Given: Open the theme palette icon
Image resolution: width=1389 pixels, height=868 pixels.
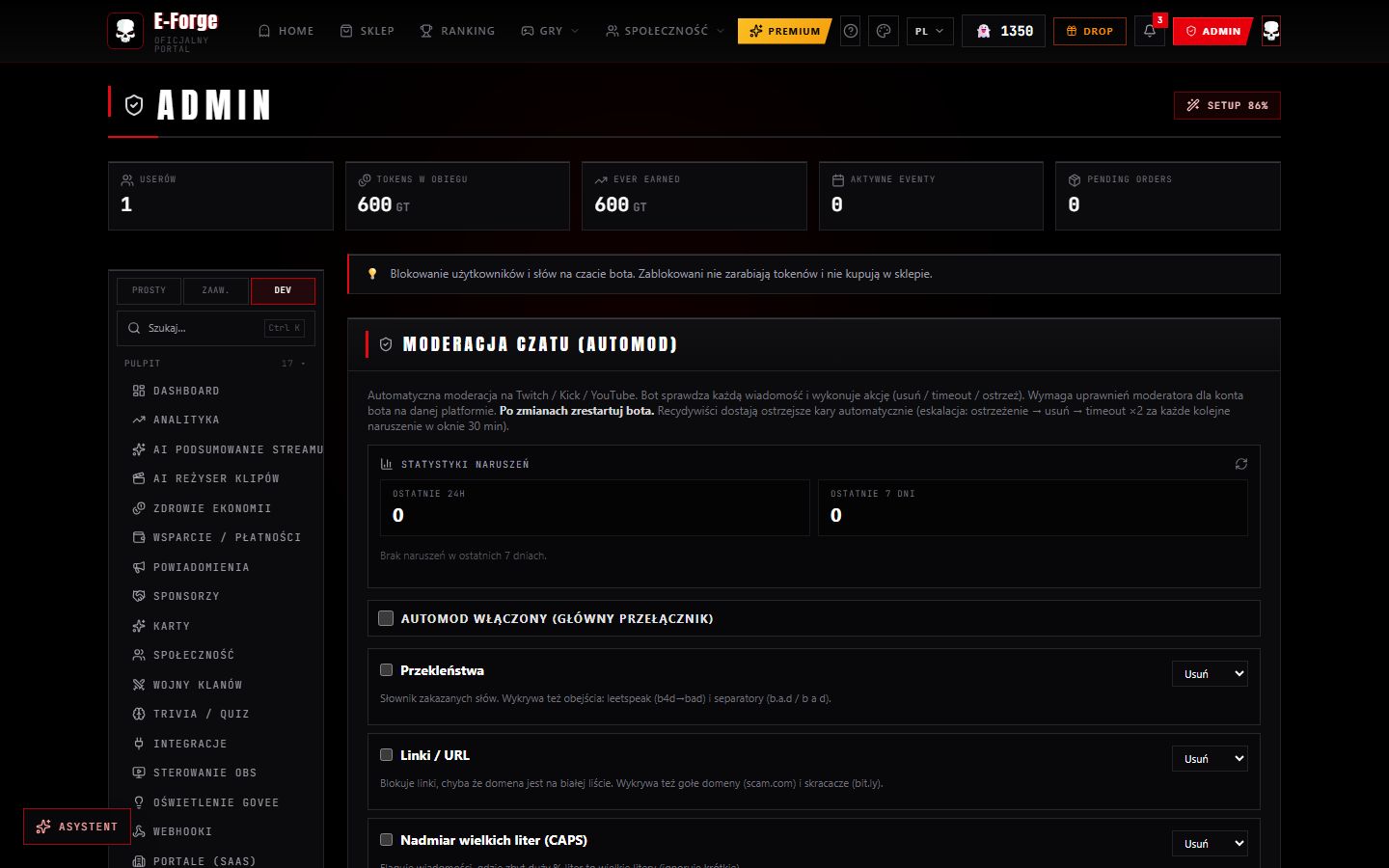Looking at the screenshot, I should click(x=884, y=31).
